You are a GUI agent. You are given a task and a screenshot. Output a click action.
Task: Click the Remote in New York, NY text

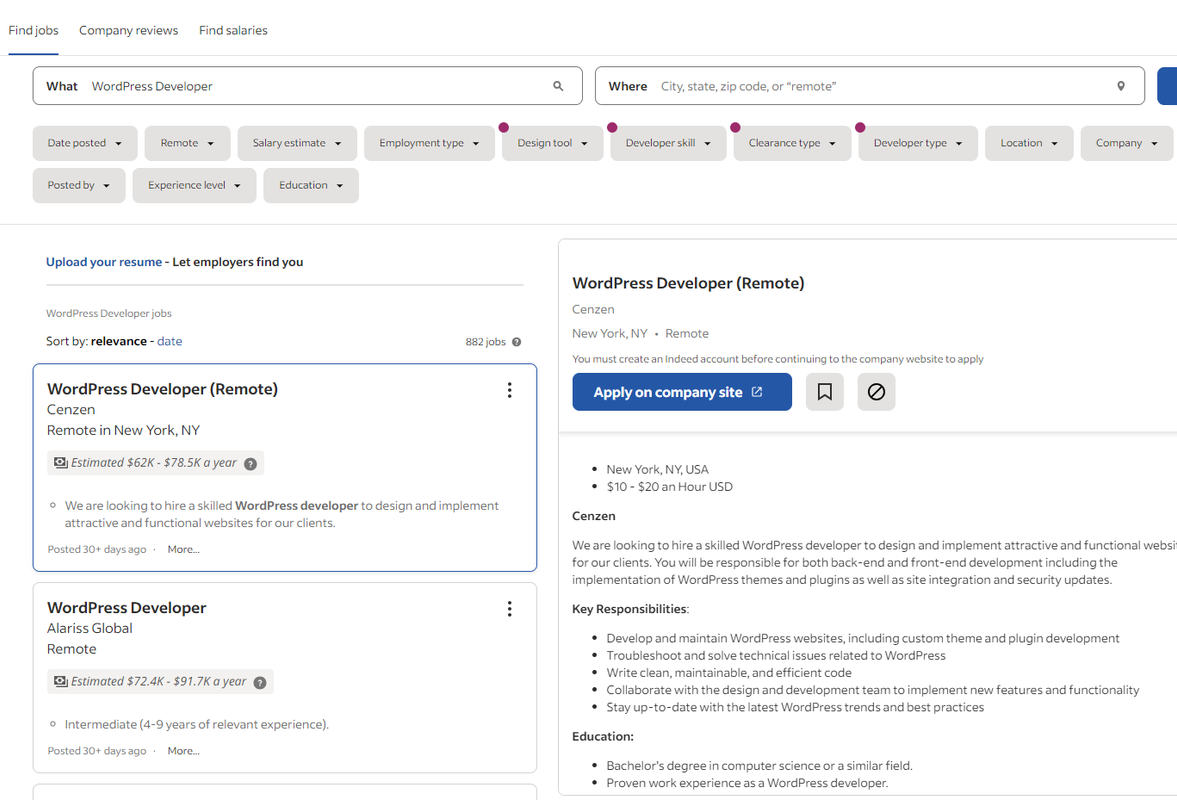(123, 431)
